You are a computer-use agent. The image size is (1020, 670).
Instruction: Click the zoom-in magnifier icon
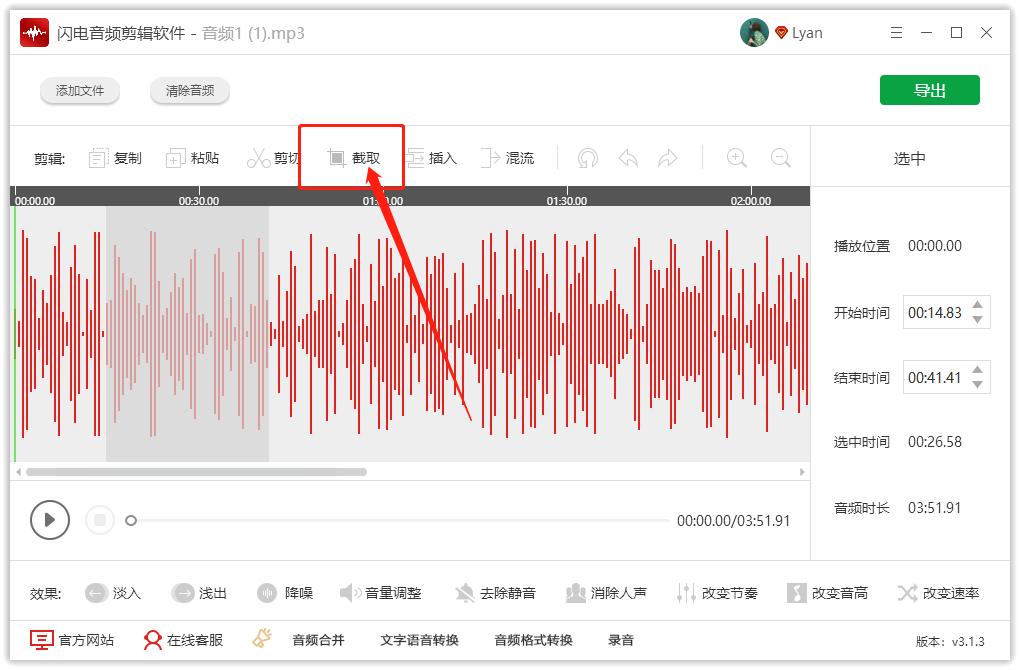736,157
